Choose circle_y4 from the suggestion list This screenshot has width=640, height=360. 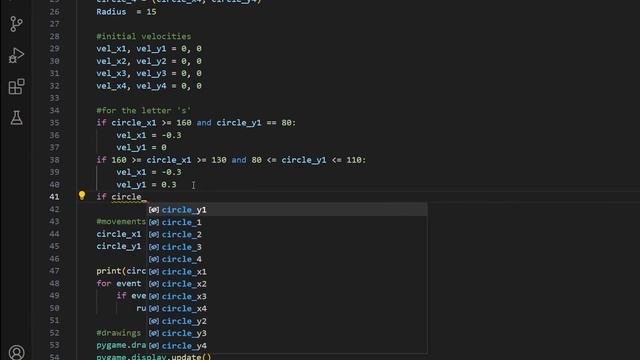(x=287, y=346)
